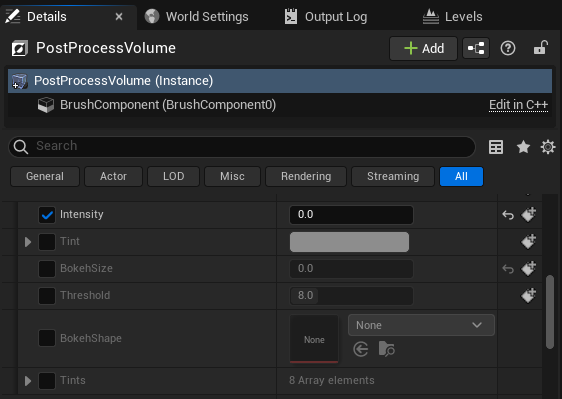Click the Threshold value slider field
The image size is (562, 399).
pos(351,295)
